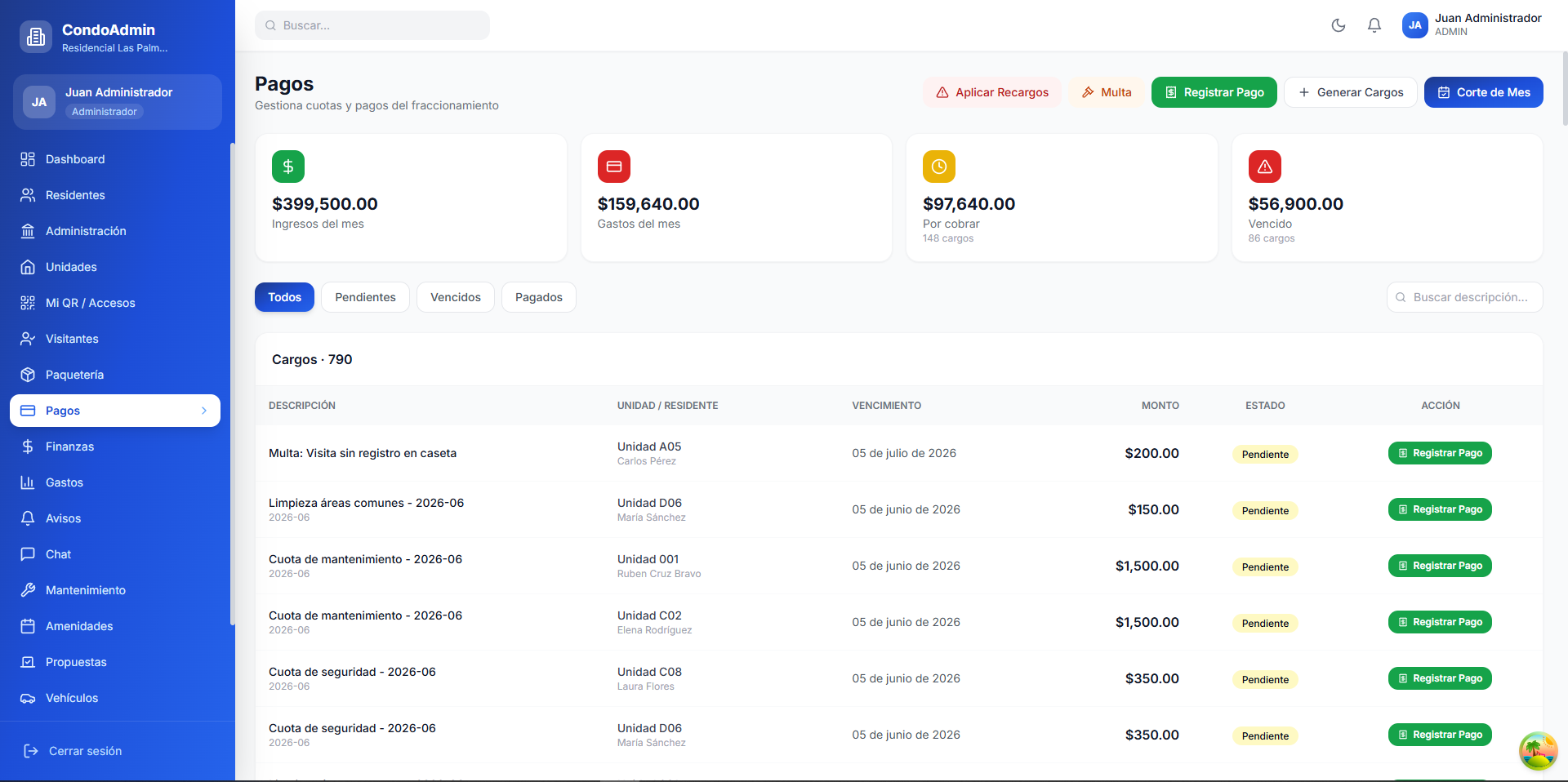1568x782 pixels.
Task: Click the CondoAdmin building logo icon
Action: pyautogui.click(x=35, y=37)
